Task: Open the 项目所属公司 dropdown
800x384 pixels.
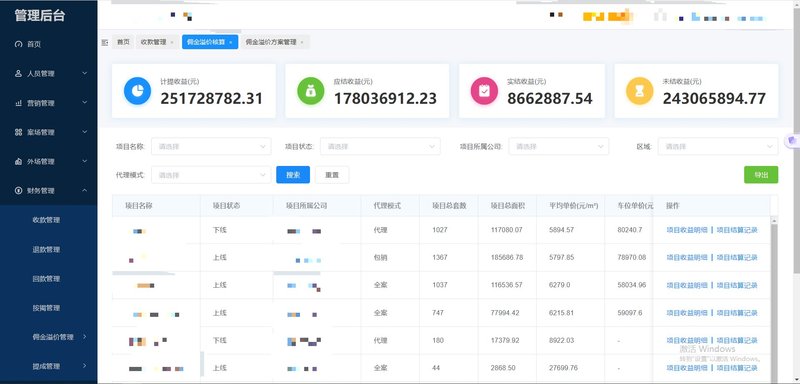Action: 559,146
